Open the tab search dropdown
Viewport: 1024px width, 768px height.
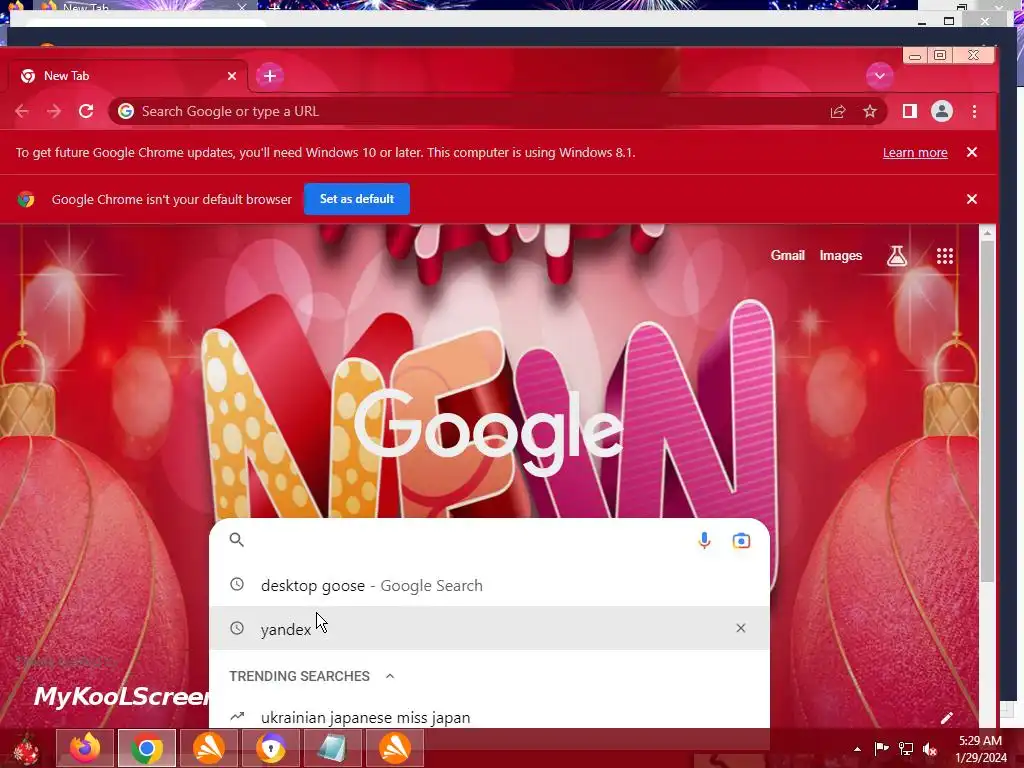(x=880, y=76)
